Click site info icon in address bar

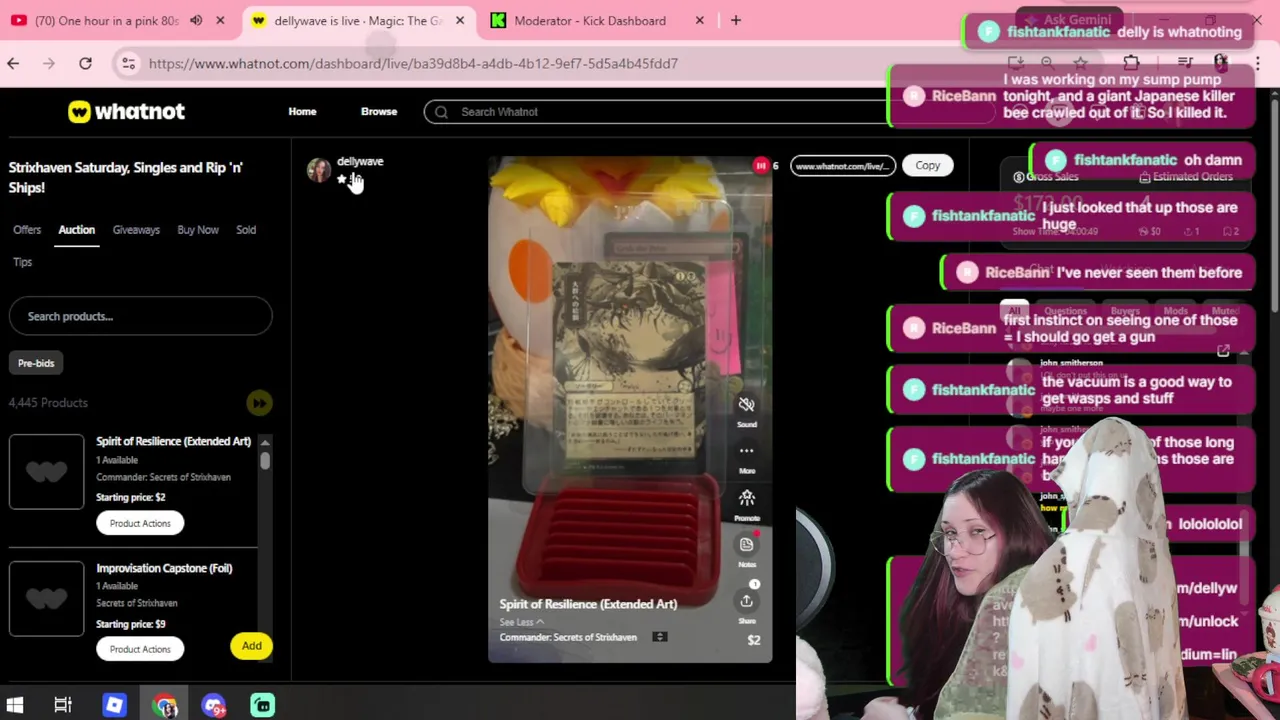coord(128,63)
